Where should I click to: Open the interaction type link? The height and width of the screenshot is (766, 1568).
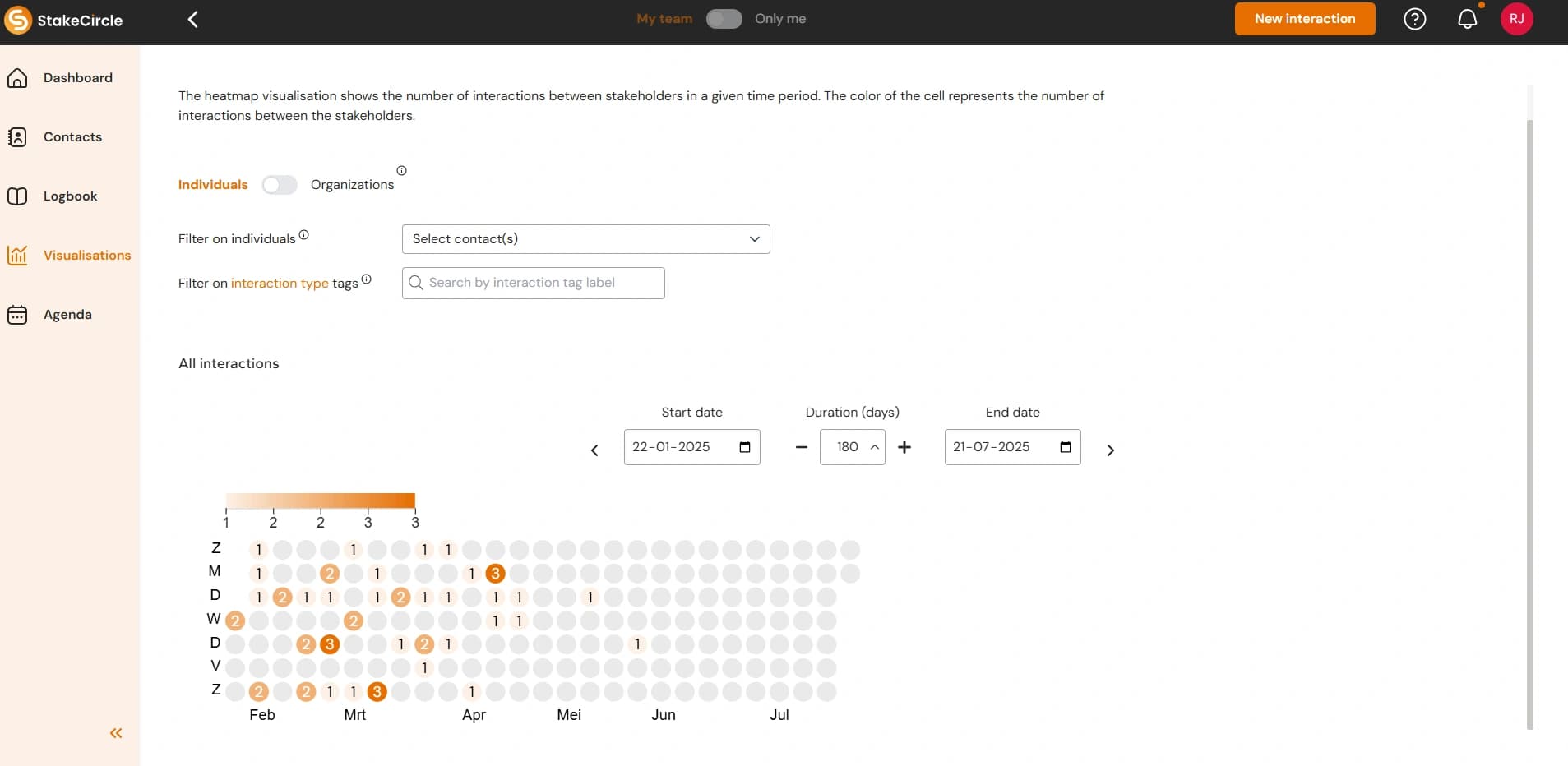(x=279, y=283)
